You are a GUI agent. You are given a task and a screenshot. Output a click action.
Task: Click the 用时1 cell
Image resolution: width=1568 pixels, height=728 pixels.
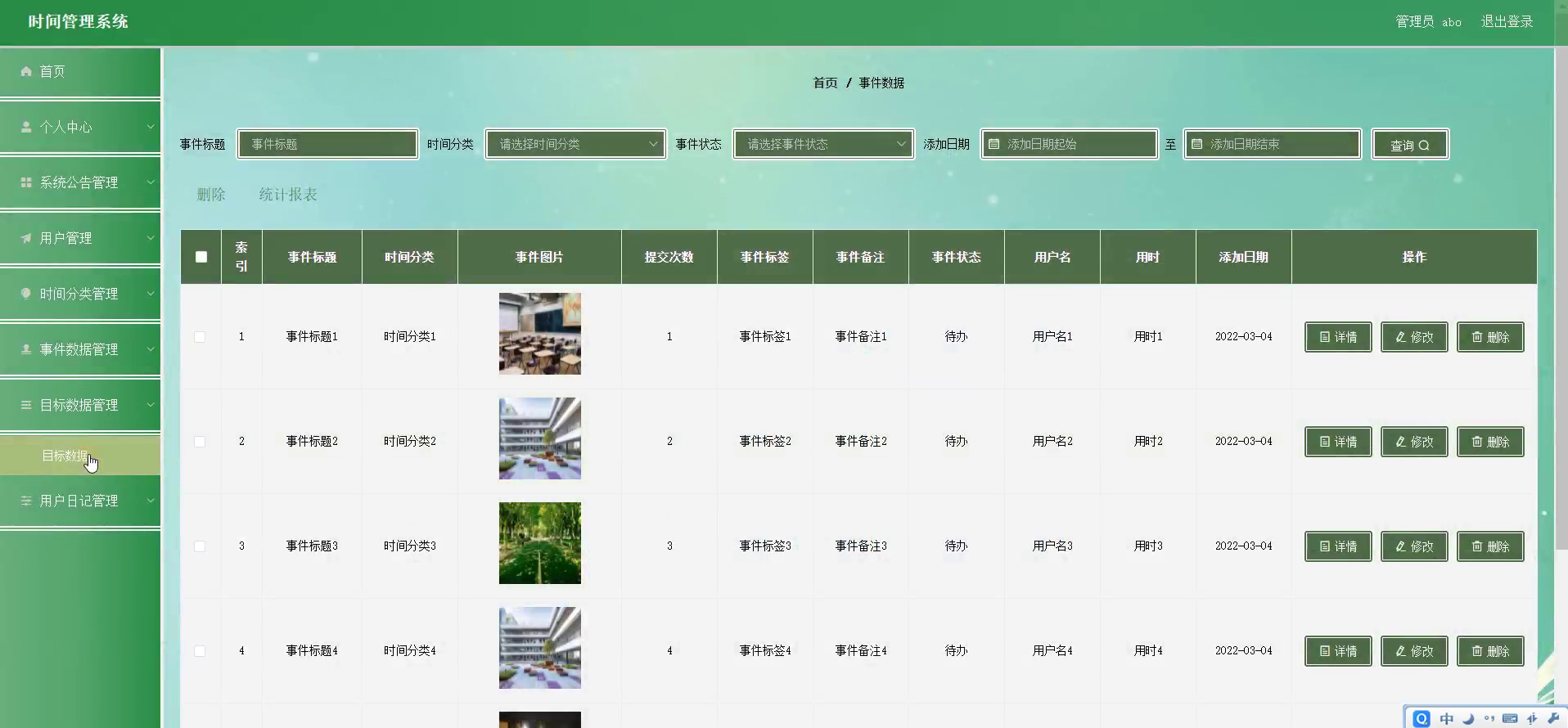[x=1148, y=336]
